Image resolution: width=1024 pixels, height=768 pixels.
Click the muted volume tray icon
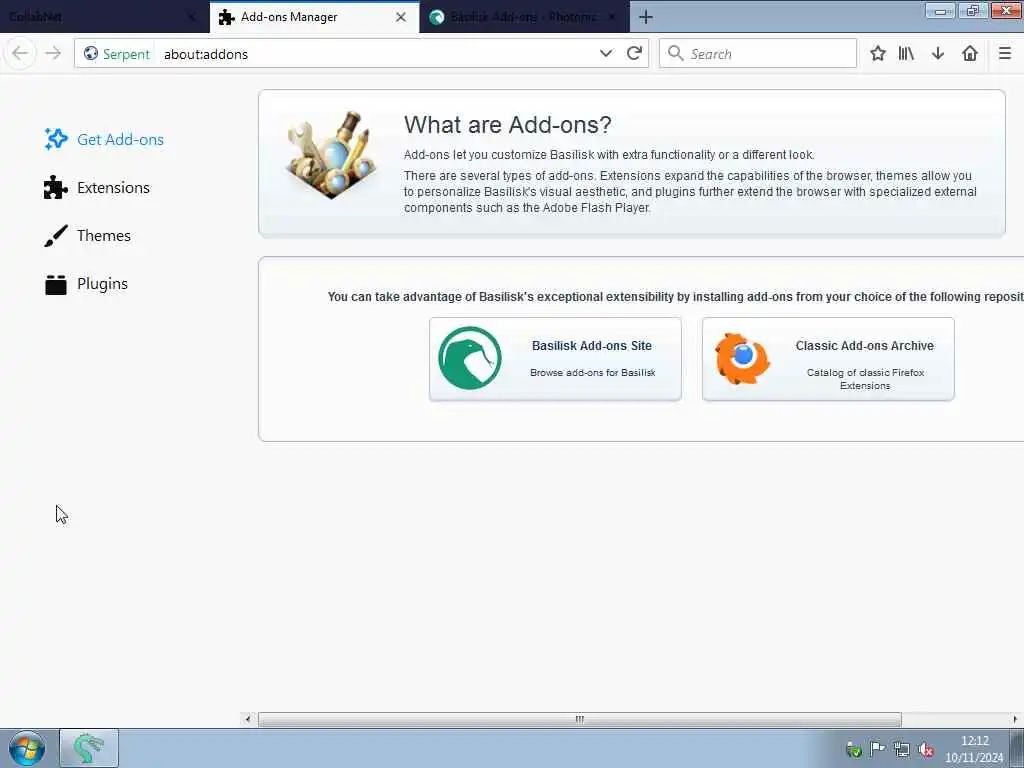point(925,749)
